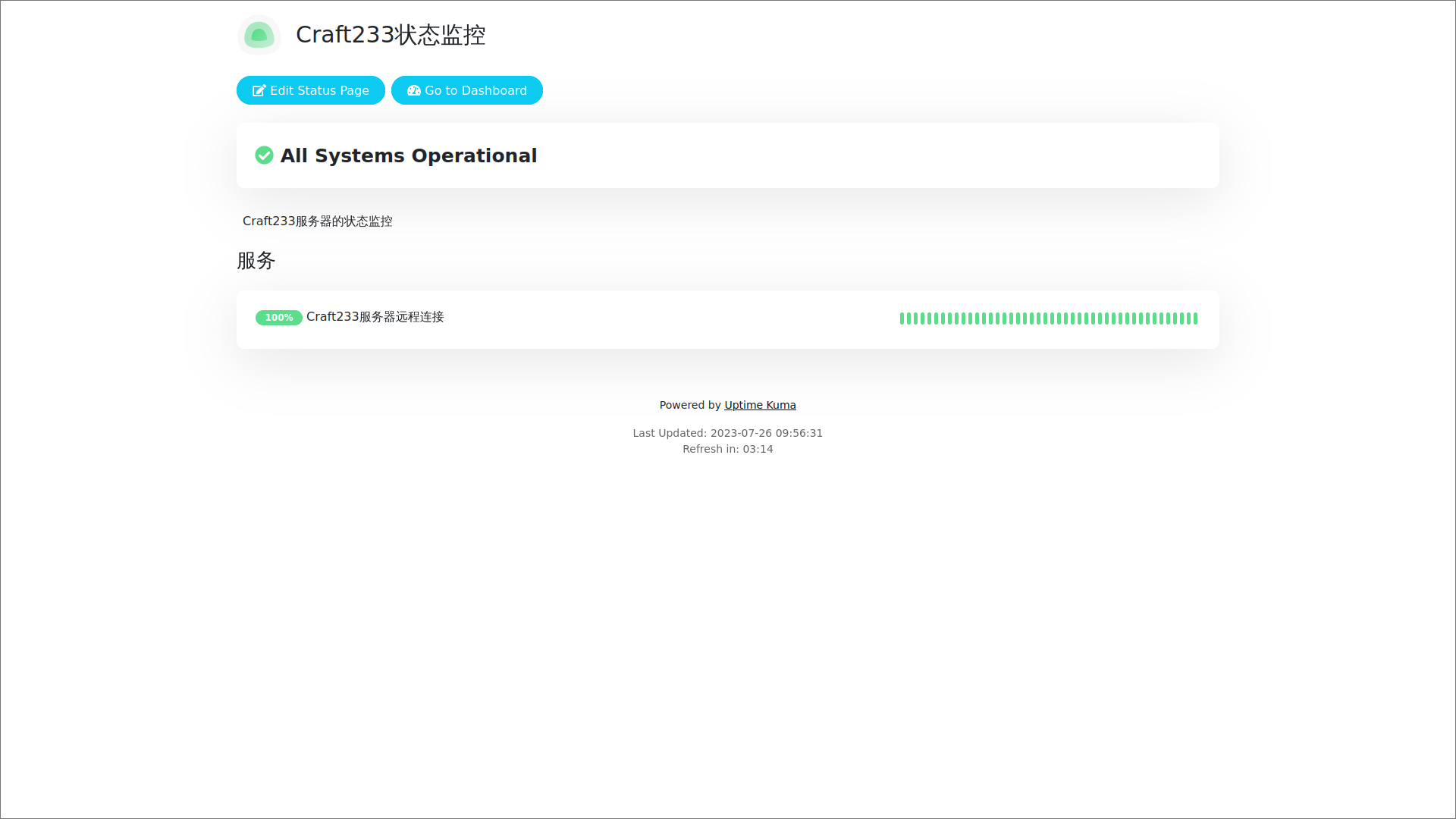This screenshot has width=1456, height=819.
Task: Click the 服务 group heading
Action: [256, 261]
